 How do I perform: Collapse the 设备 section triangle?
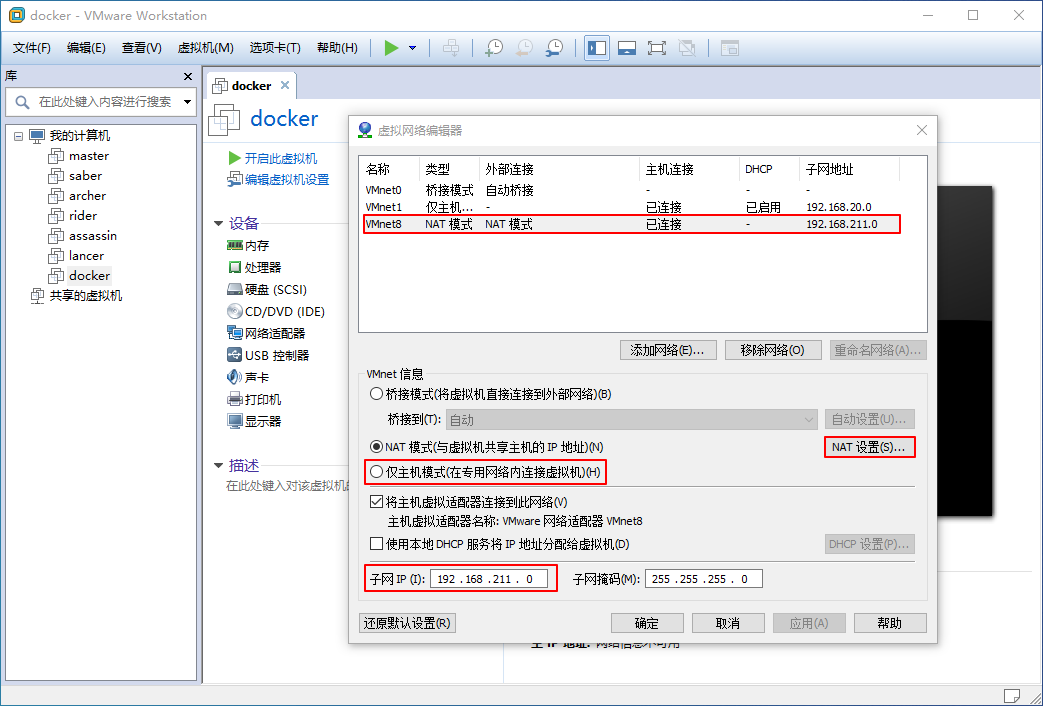click(218, 224)
